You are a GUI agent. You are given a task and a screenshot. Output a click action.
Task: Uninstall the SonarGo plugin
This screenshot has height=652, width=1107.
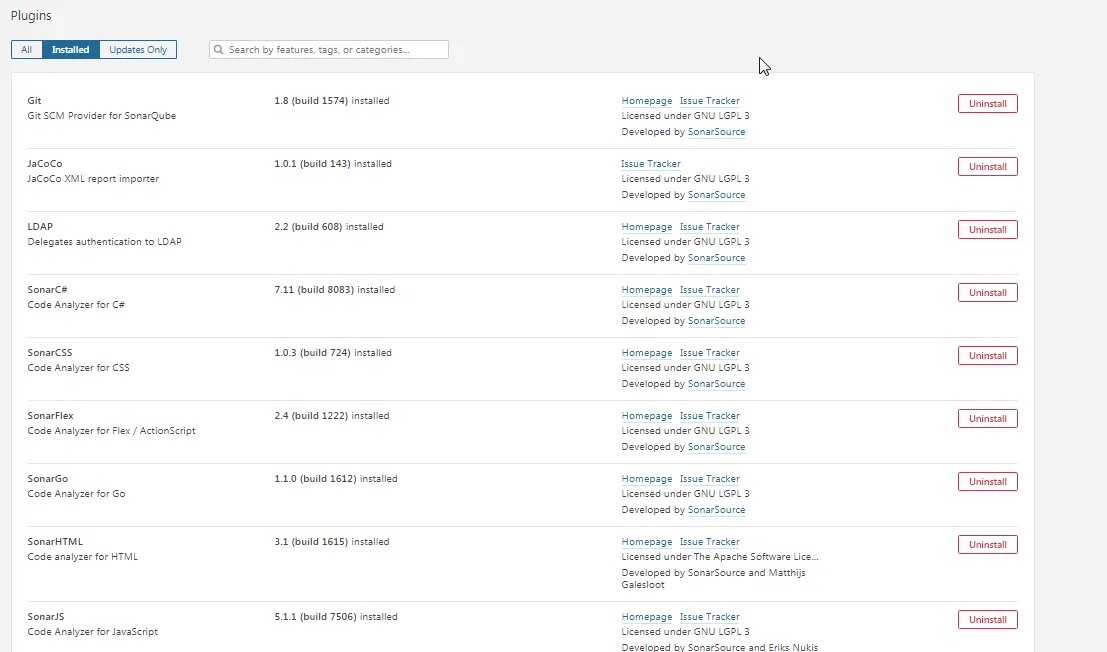988,482
